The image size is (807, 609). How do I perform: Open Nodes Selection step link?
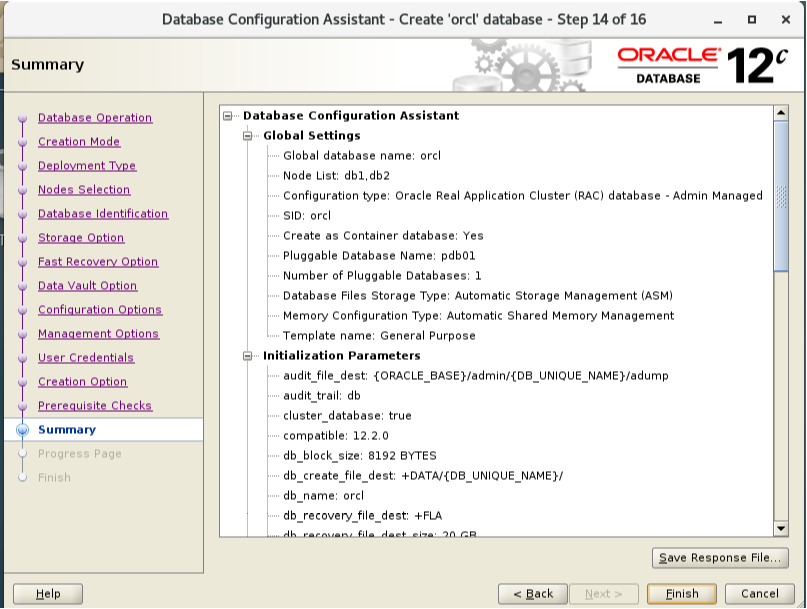click(x=84, y=190)
